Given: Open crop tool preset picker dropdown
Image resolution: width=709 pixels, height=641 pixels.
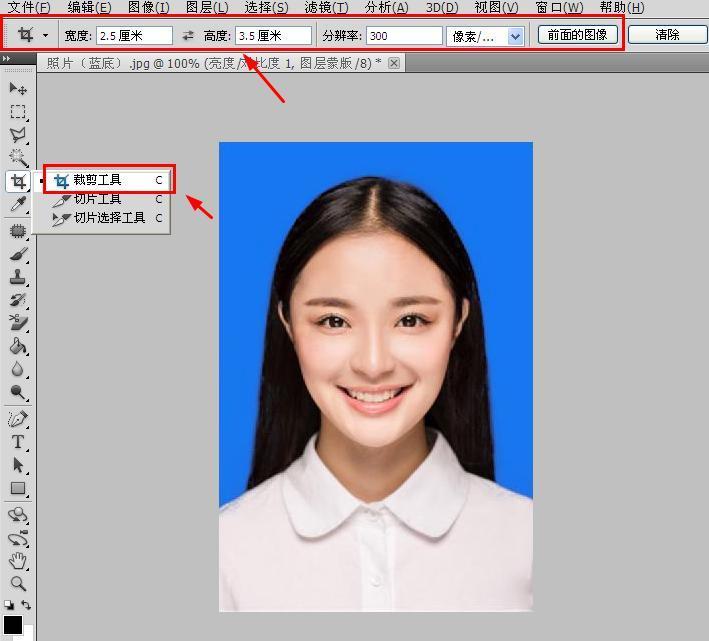Looking at the screenshot, I should (45, 35).
